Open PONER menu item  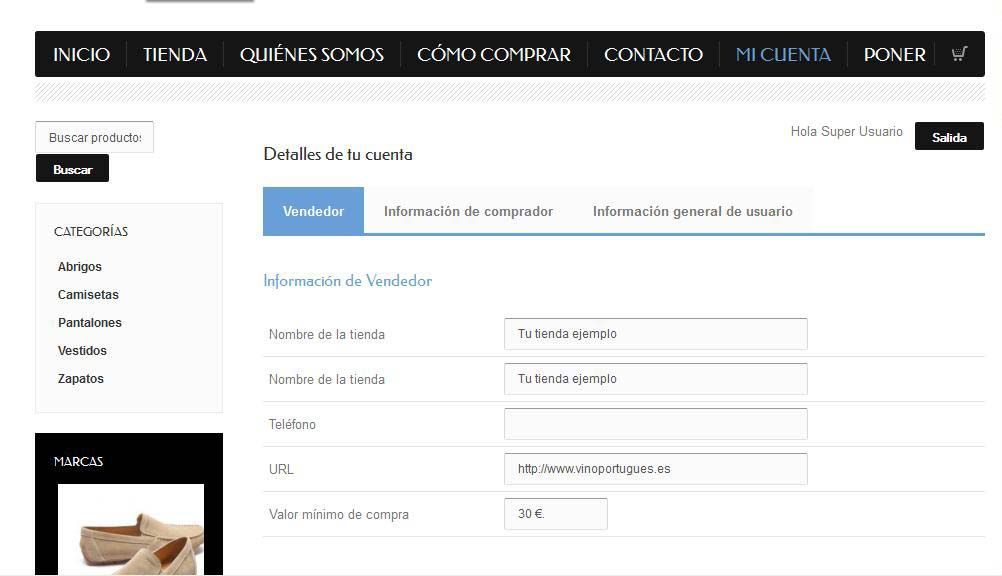click(894, 54)
